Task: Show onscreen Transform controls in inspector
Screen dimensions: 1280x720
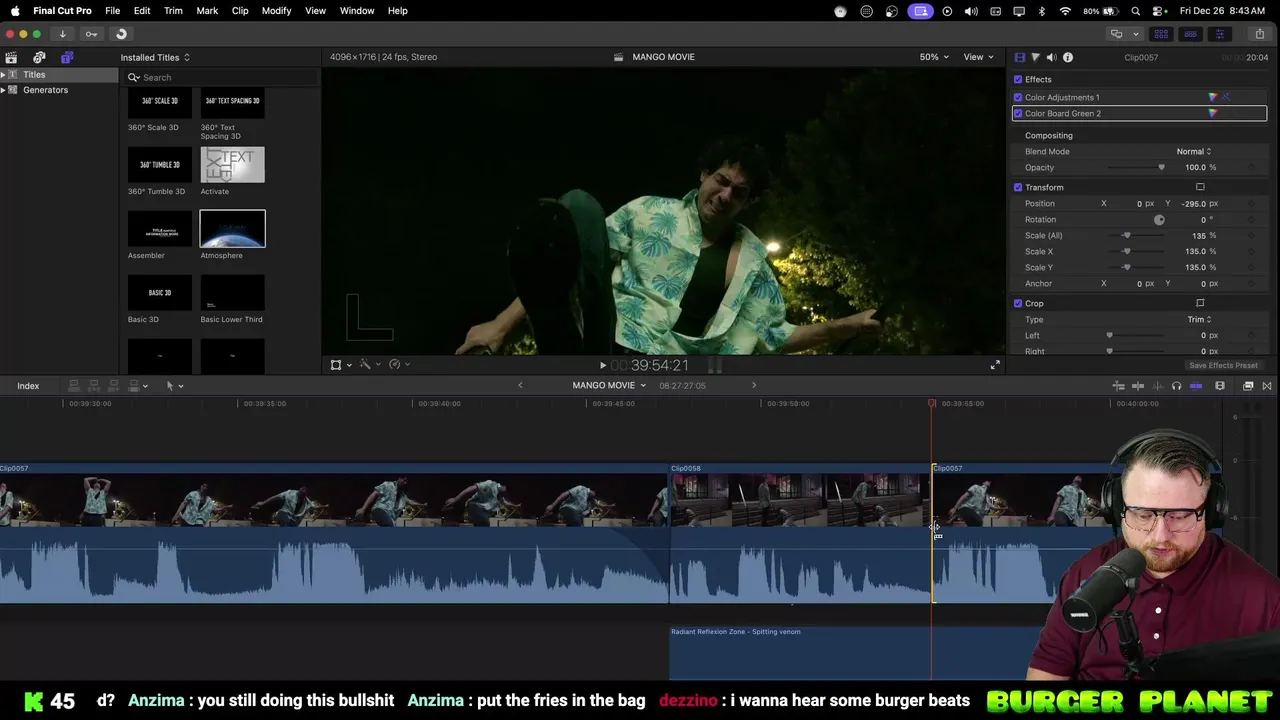Action: tap(1200, 187)
